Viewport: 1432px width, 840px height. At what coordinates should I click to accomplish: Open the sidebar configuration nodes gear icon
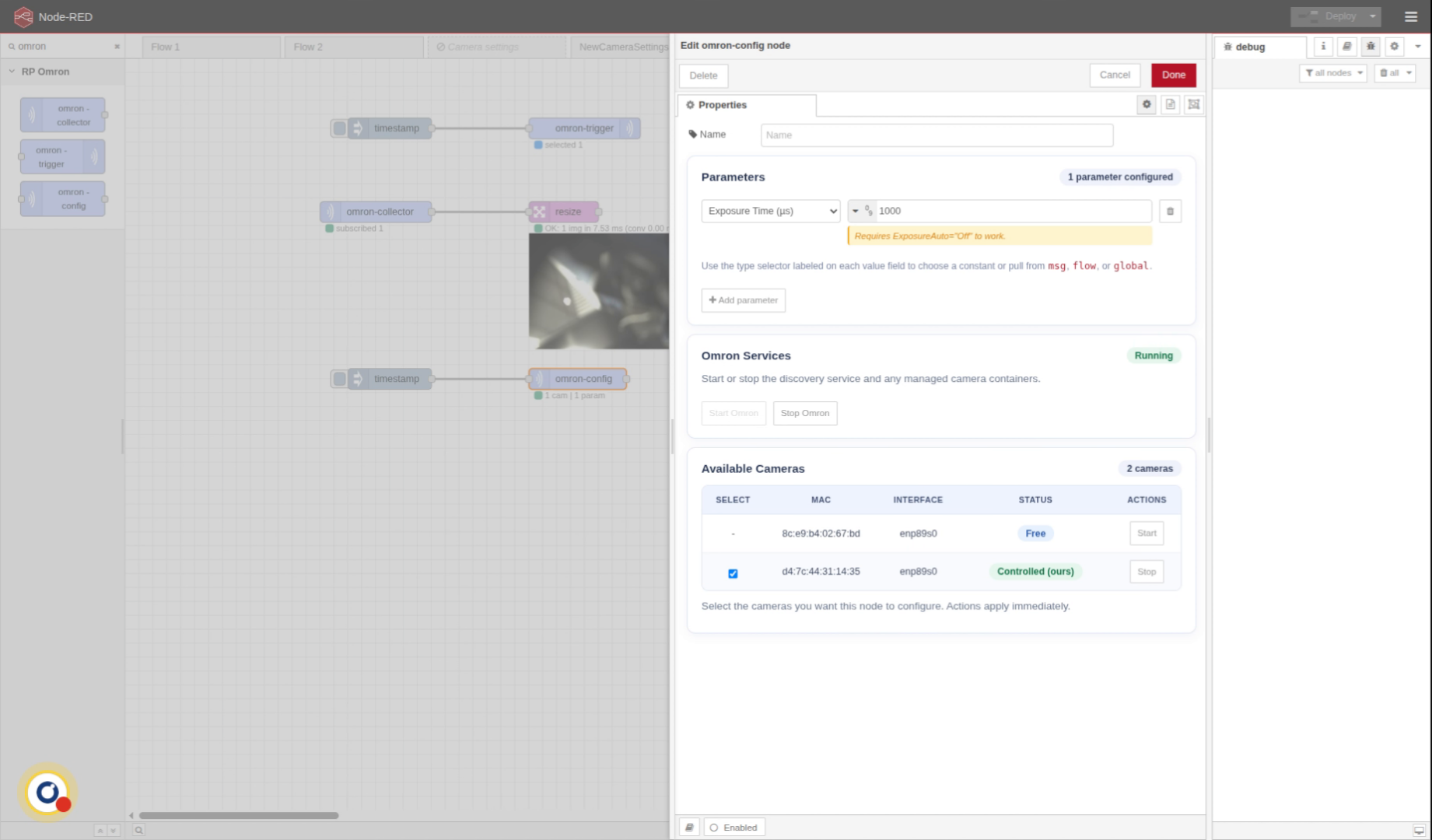[1394, 47]
